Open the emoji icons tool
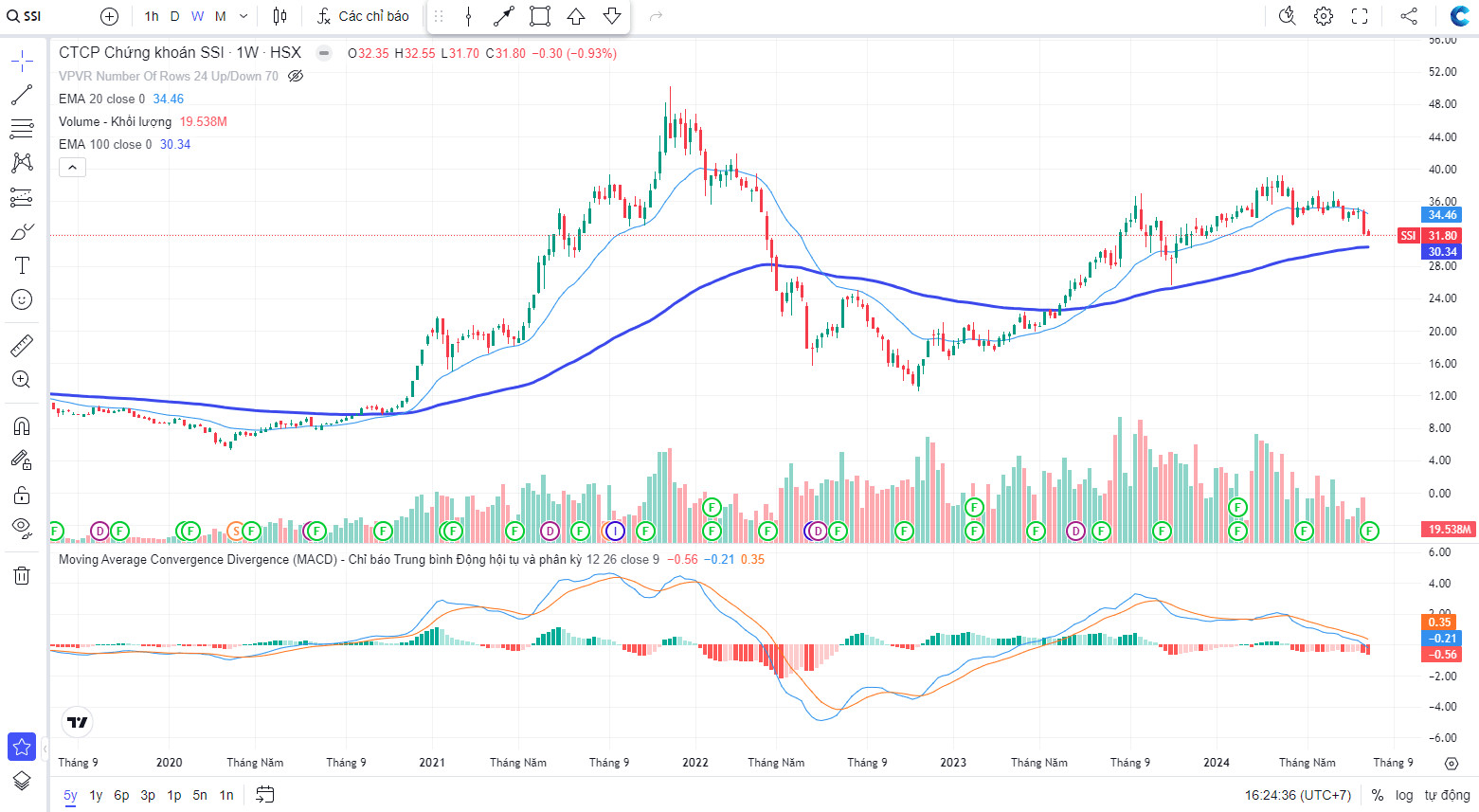This screenshot has height=812, width=1479. coord(22,299)
